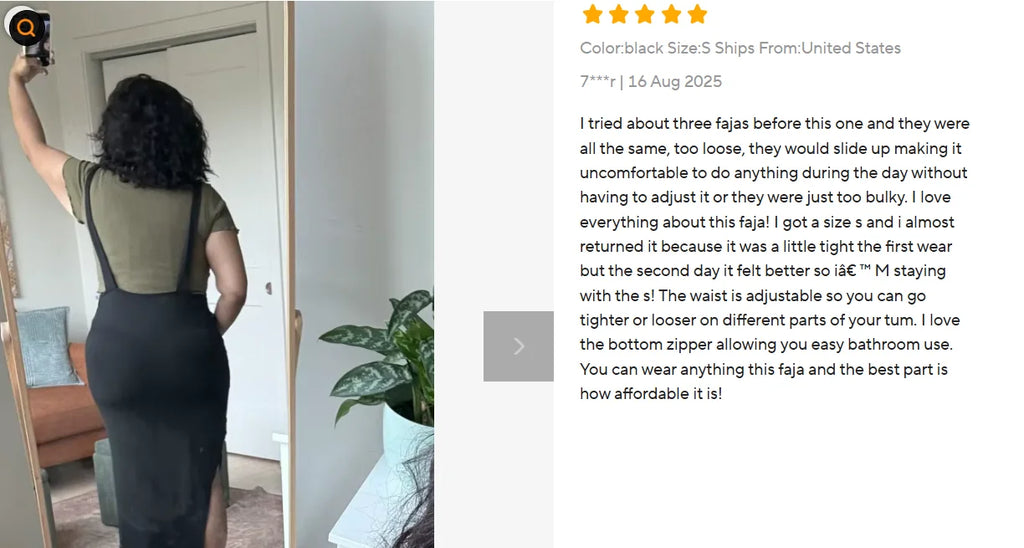Click the second orange rating star

pyautogui.click(x=618, y=14)
